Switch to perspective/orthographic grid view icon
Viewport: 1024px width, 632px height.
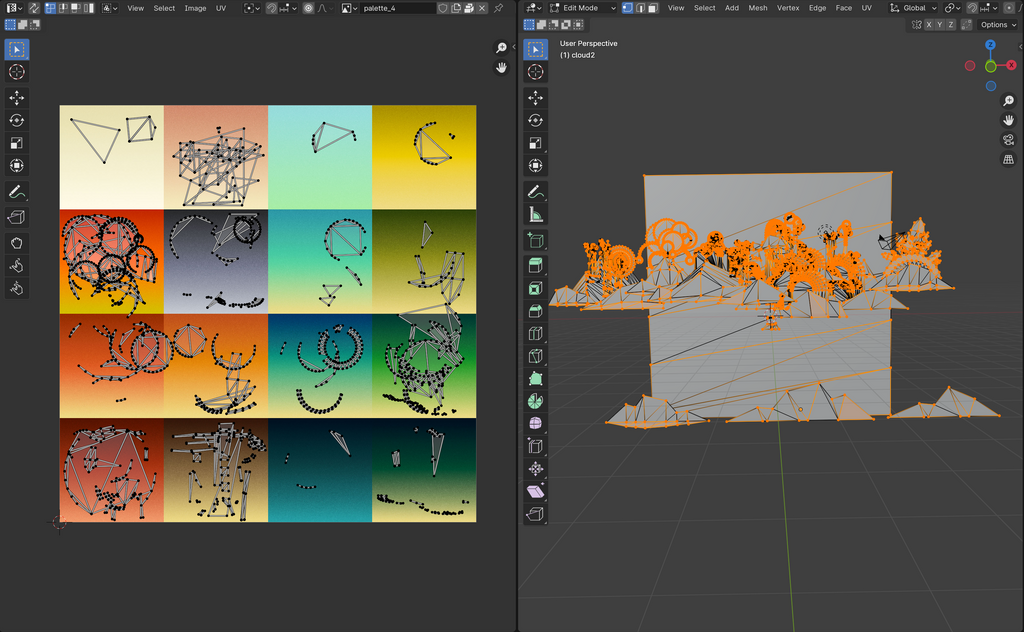point(1008,159)
